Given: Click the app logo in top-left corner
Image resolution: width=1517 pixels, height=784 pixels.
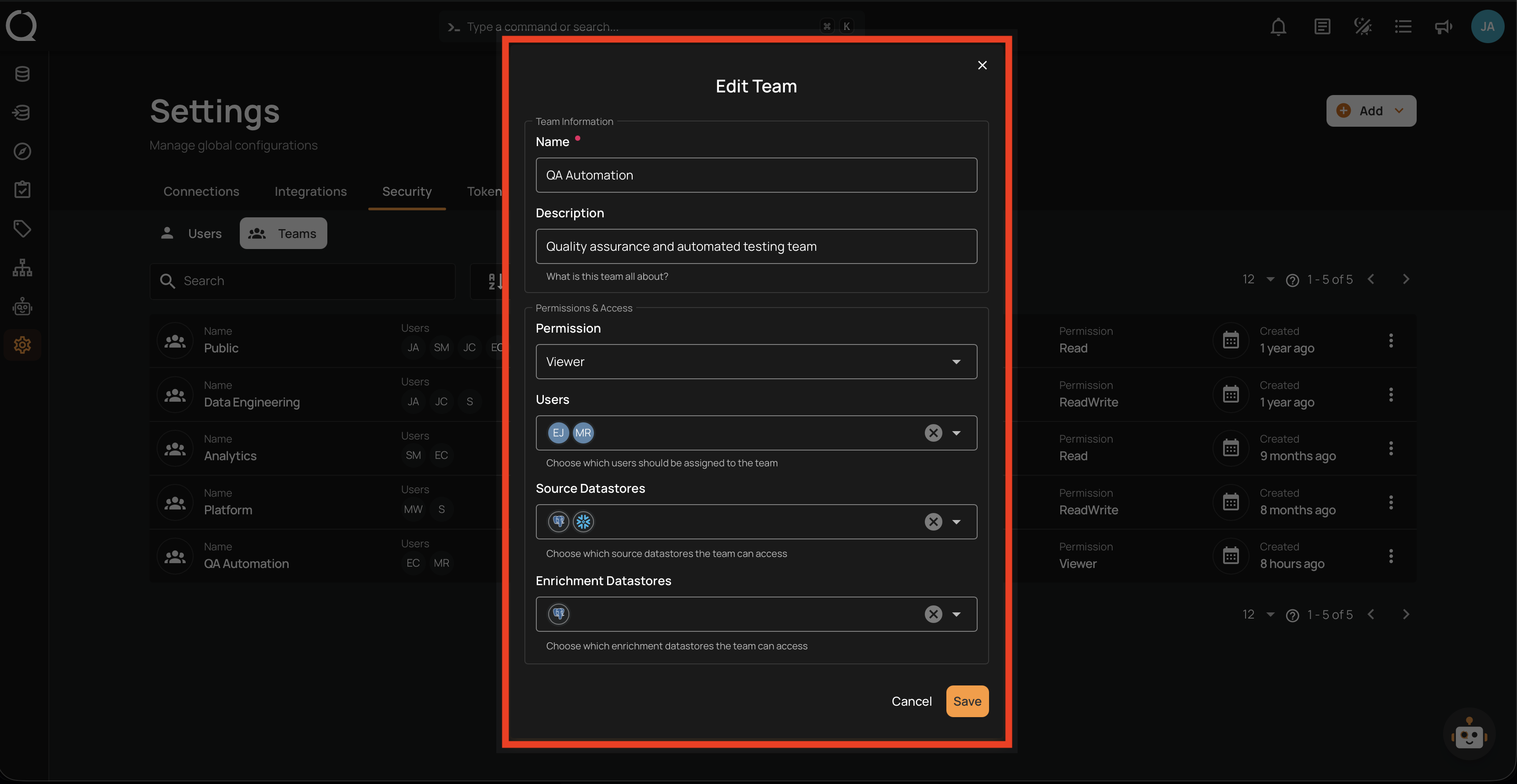Looking at the screenshot, I should pyautogui.click(x=21, y=26).
